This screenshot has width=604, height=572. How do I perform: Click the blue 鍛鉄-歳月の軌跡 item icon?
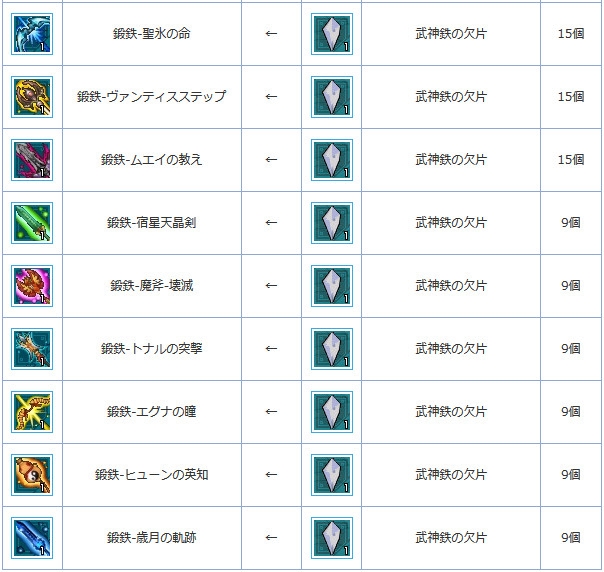pos(32,538)
